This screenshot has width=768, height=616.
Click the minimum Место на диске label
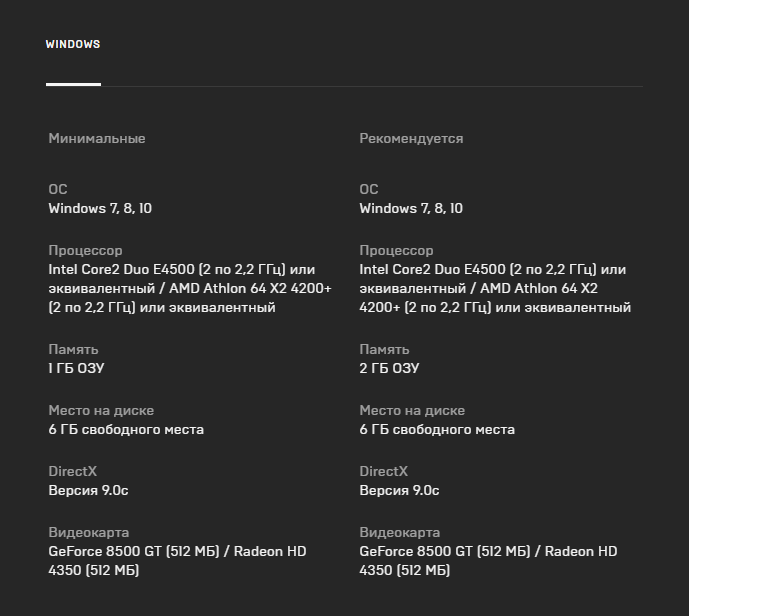pos(101,410)
